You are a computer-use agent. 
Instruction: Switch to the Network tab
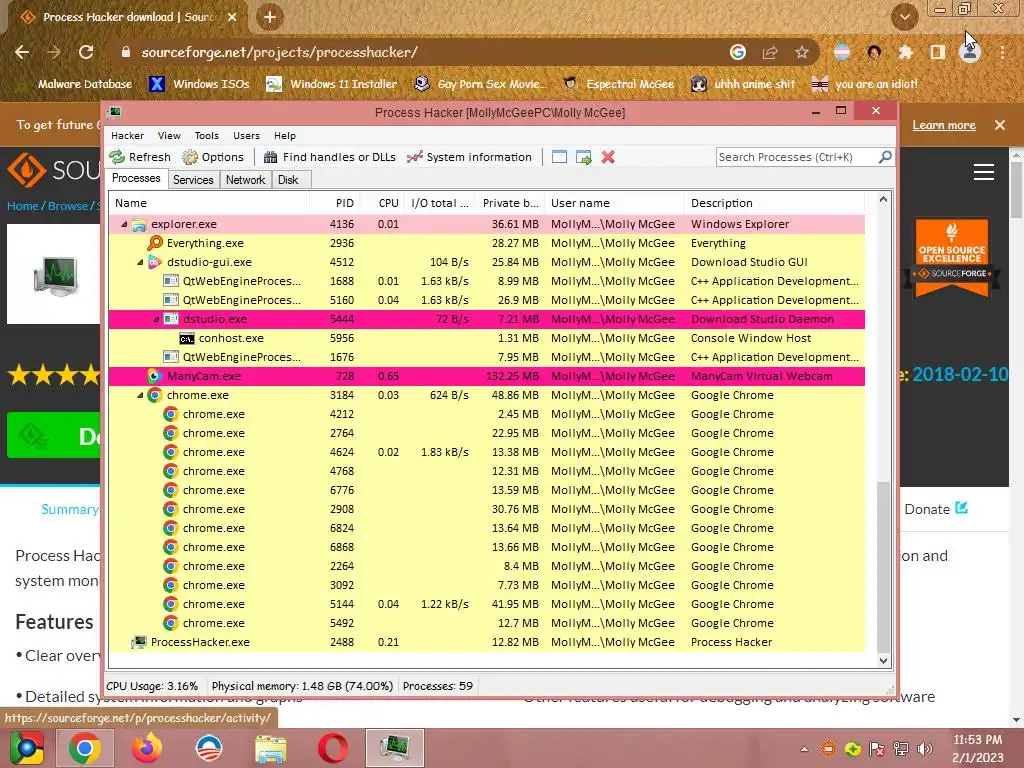246,180
